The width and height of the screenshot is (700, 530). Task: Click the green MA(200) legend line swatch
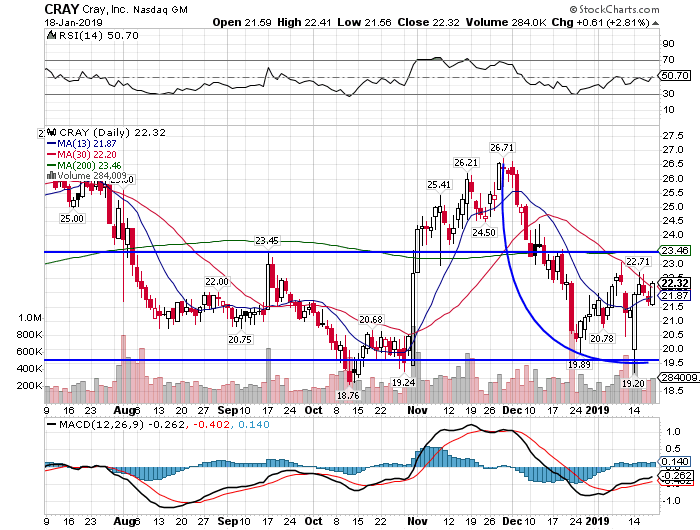coord(51,165)
